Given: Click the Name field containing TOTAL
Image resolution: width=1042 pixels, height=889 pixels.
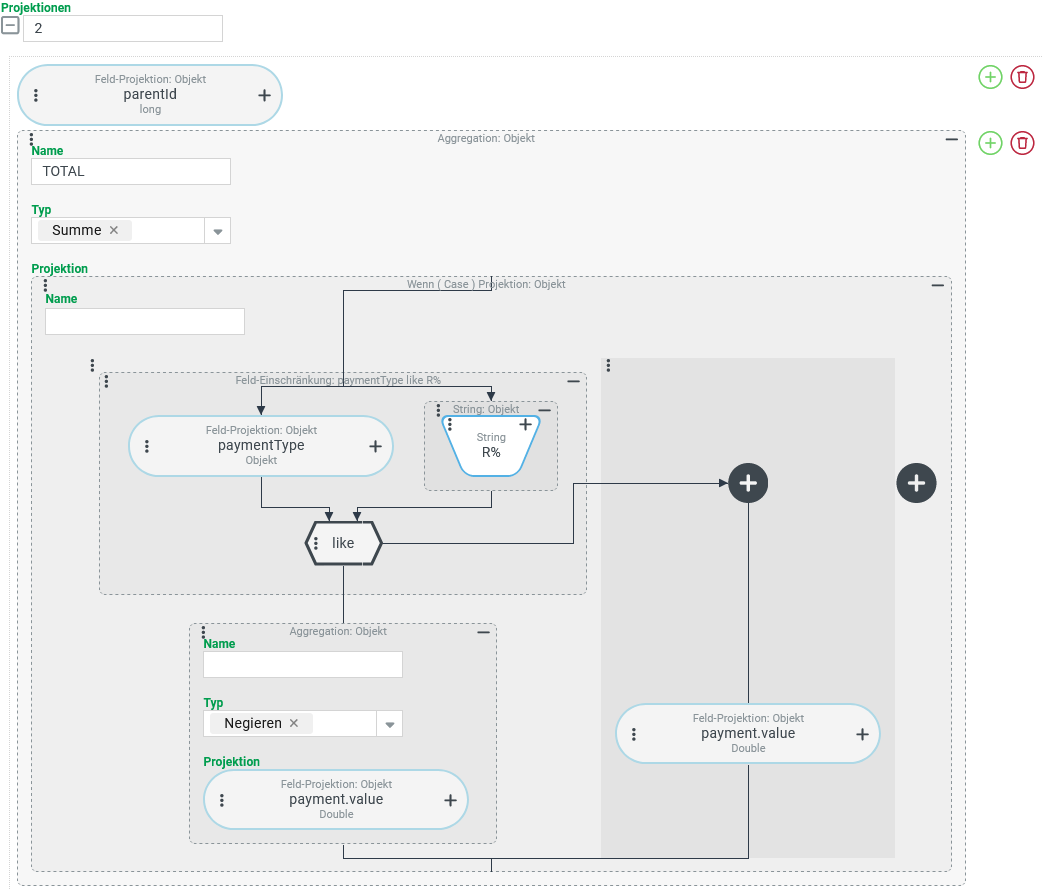Looking at the screenshot, I should [x=131, y=172].
